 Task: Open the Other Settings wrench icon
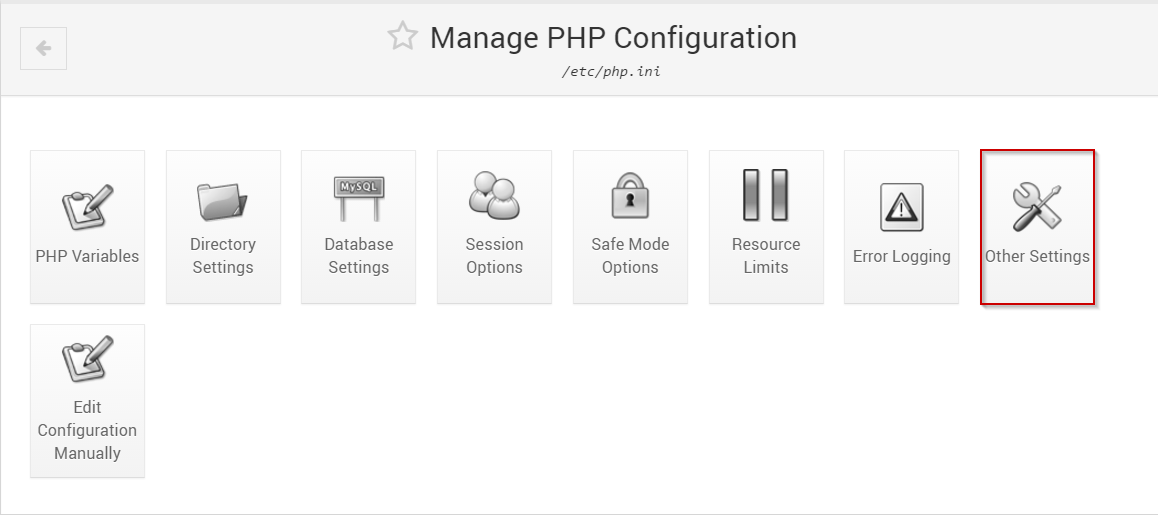[x=1037, y=208]
